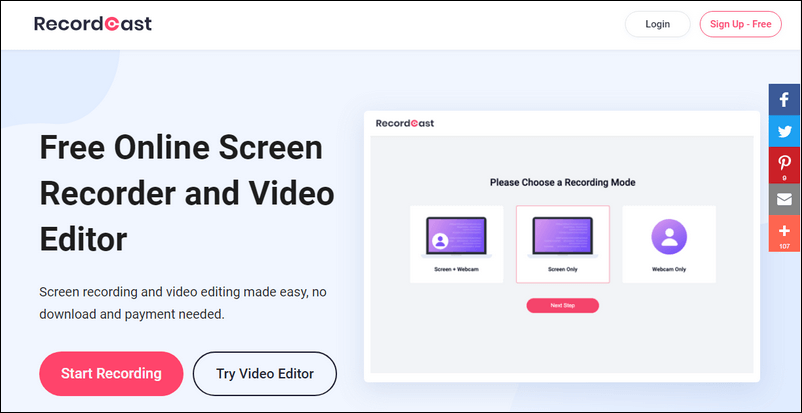The image size is (802, 413).
Task: Share the page via the email icon
Action: 784,200
